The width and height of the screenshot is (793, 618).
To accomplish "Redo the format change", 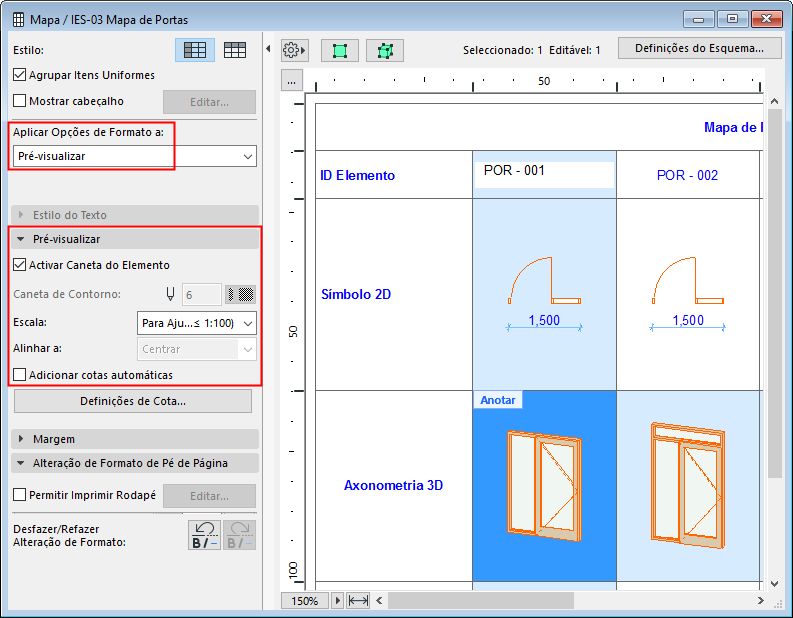I will [239, 535].
